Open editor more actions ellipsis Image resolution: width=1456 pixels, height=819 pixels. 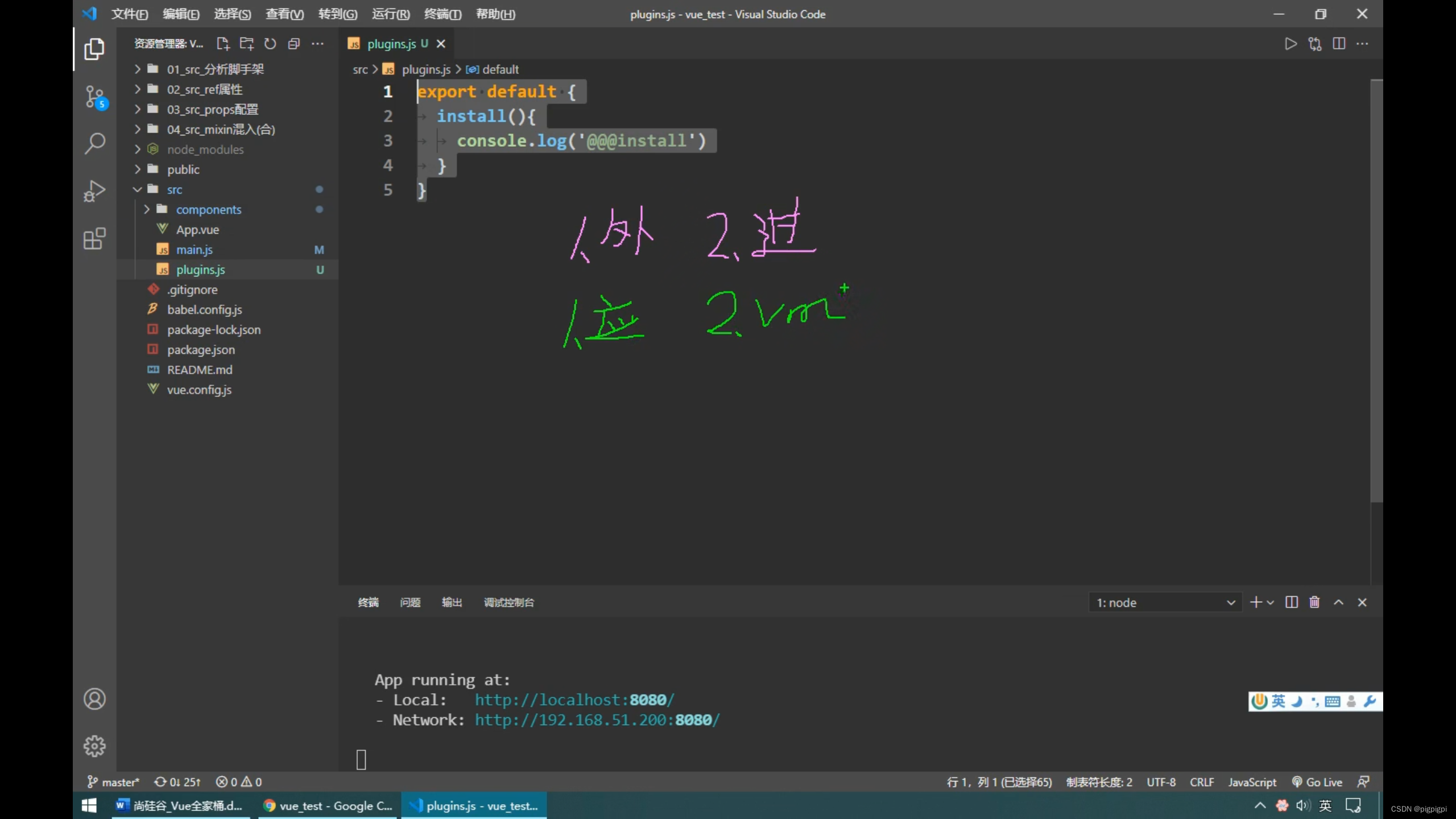coord(1363,44)
